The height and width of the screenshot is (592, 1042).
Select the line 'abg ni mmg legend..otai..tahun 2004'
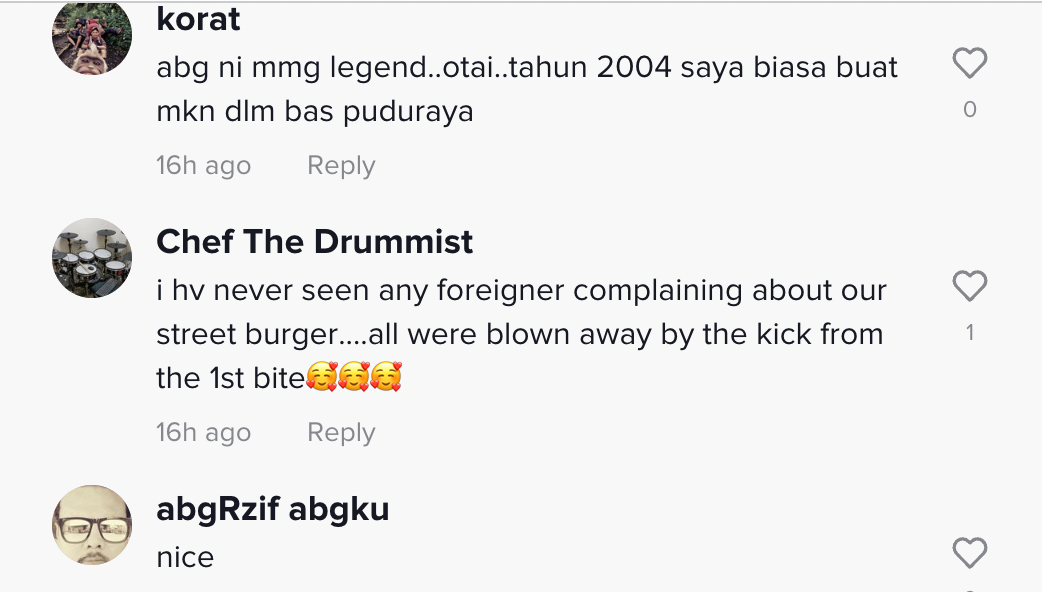527,68
